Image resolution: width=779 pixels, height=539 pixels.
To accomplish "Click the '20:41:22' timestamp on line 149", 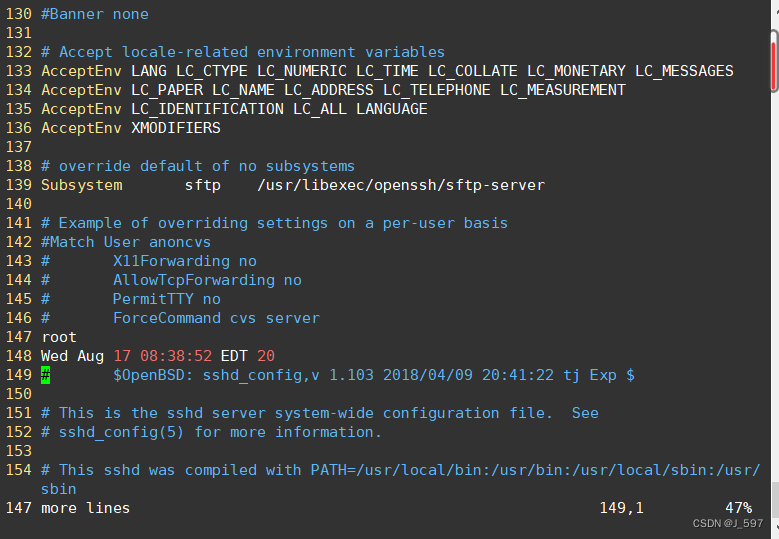I will coord(518,375).
